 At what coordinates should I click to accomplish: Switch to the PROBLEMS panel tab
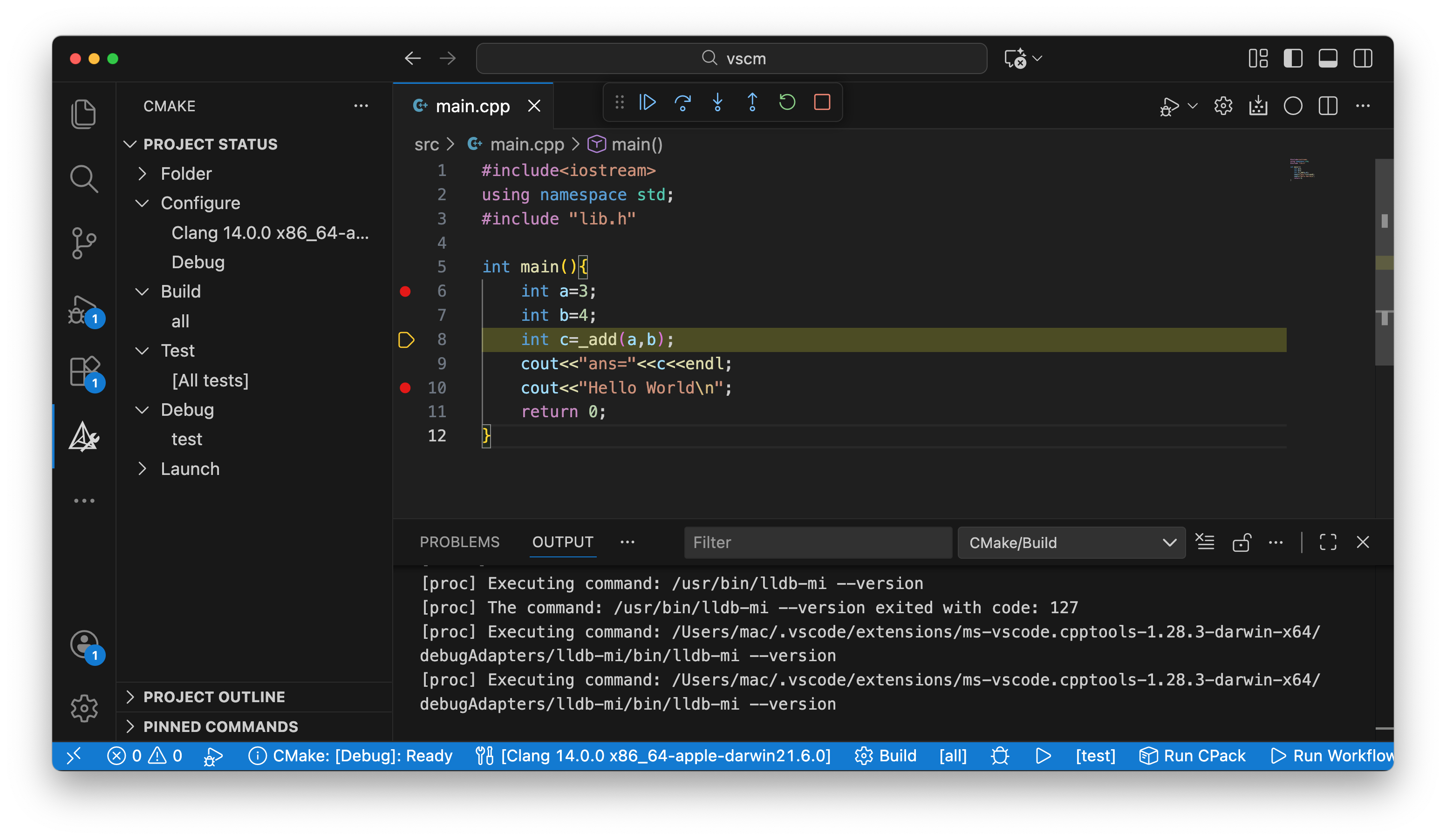459,542
